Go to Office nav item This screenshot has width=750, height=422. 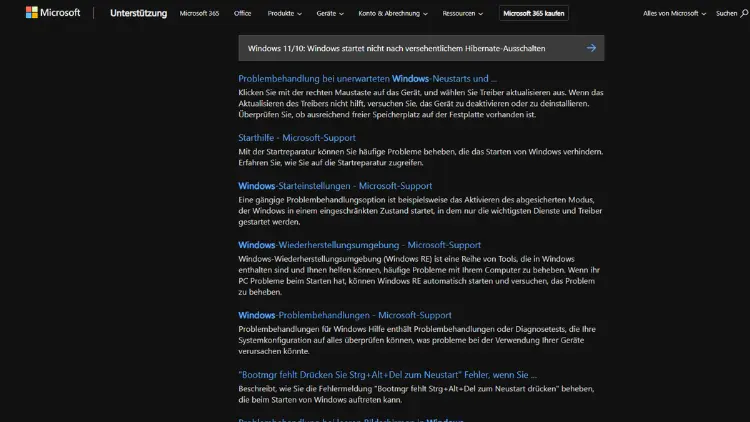pyautogui.click(x=243, y=13)
